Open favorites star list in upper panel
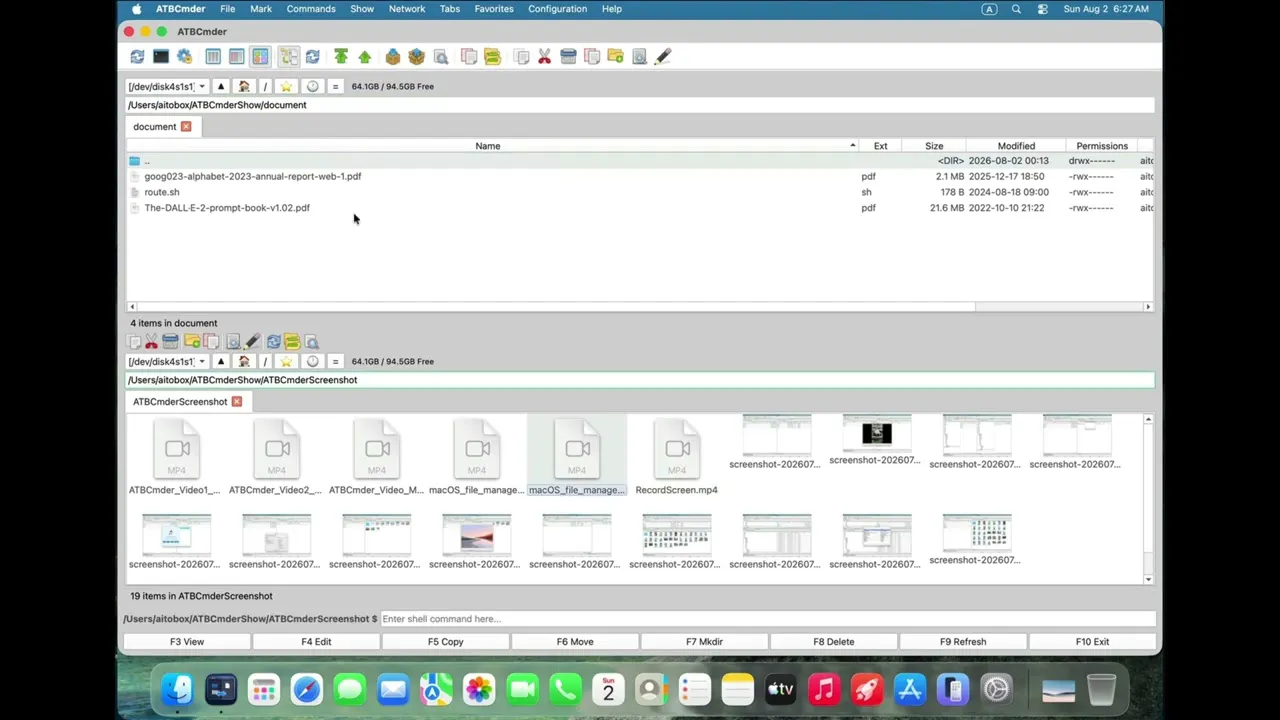 286,86
